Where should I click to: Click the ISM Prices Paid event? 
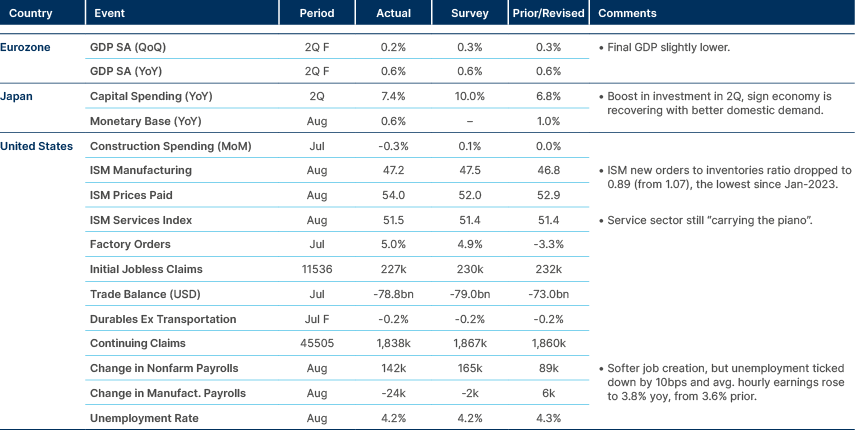click(x=133, y=195)
